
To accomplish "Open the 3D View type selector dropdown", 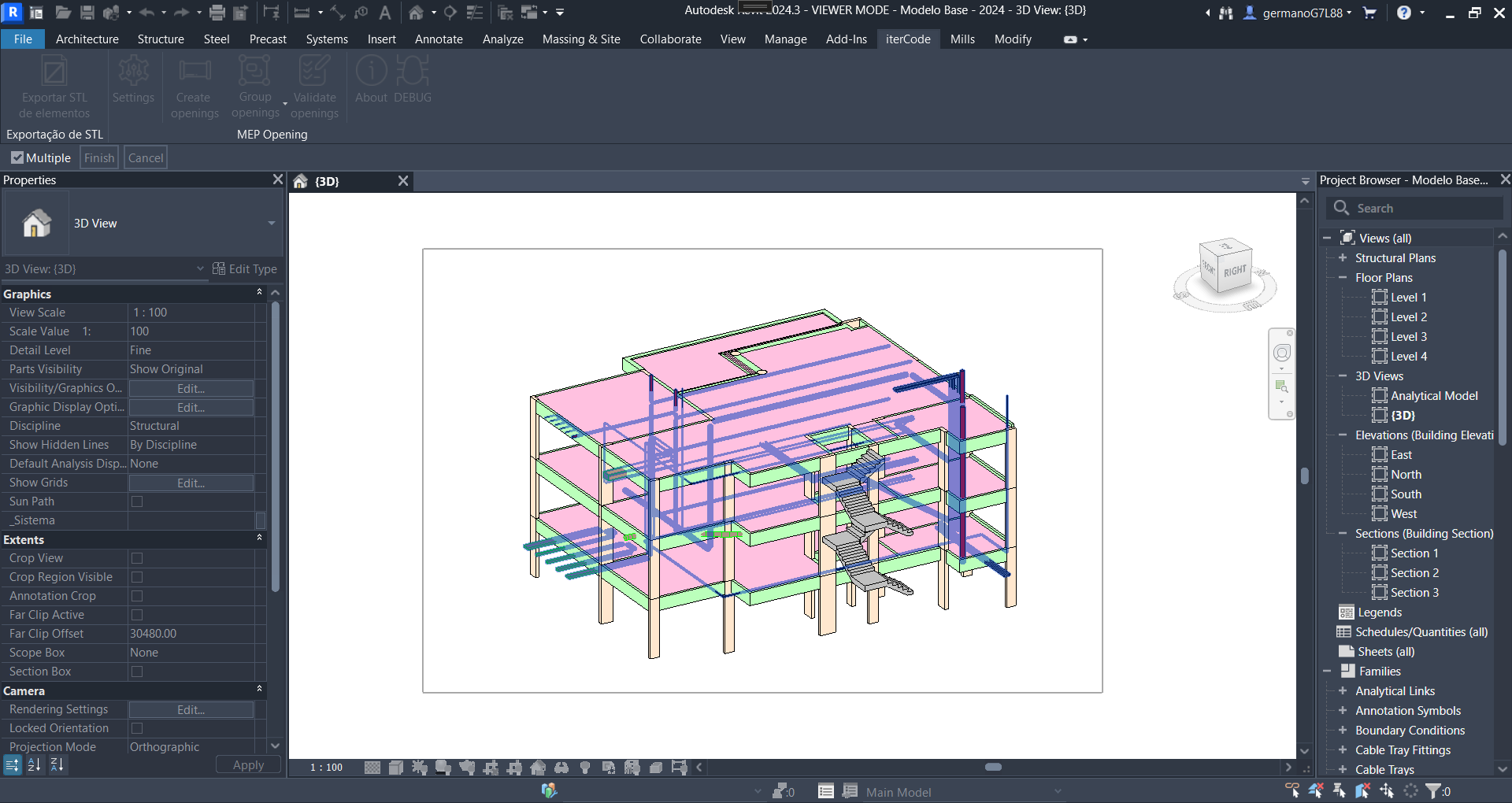I will point(272,224).
